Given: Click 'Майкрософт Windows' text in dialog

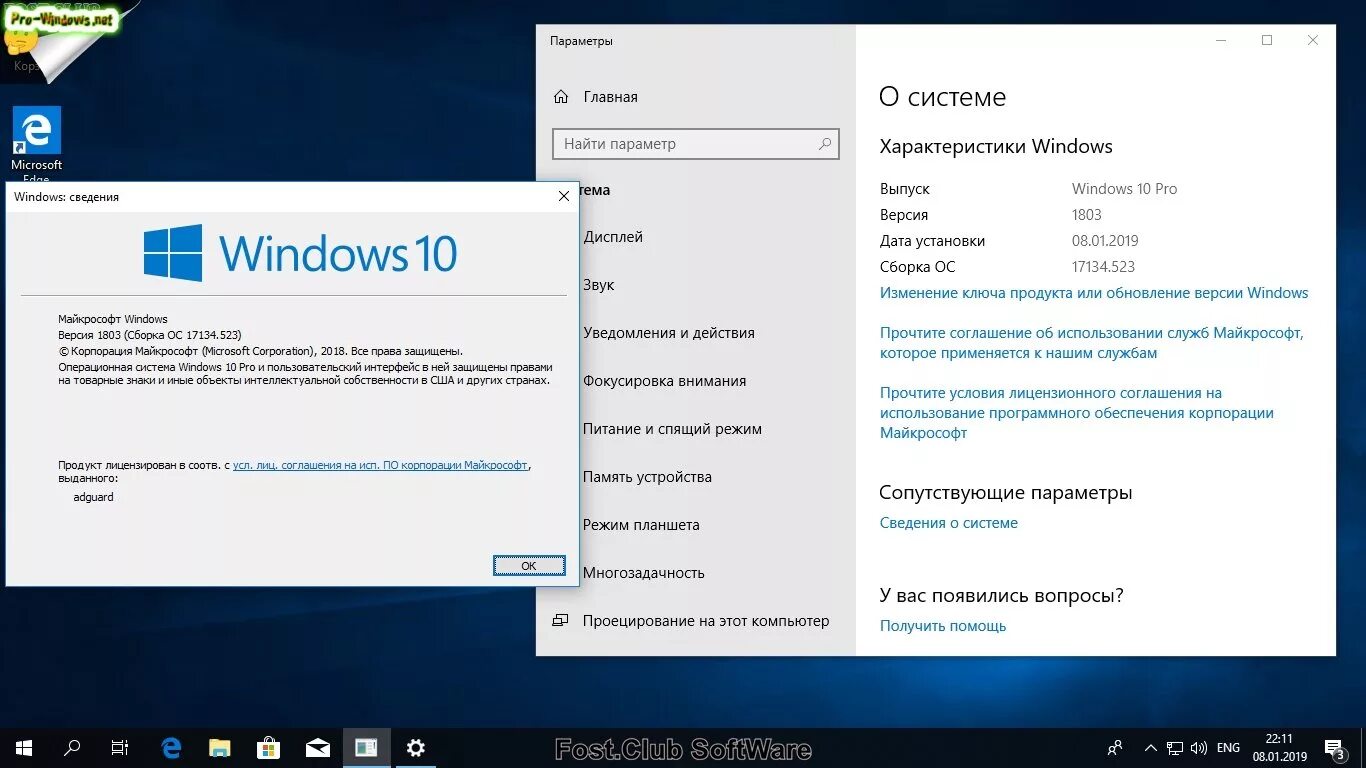Looking at the screenshot, I should 113,319.
